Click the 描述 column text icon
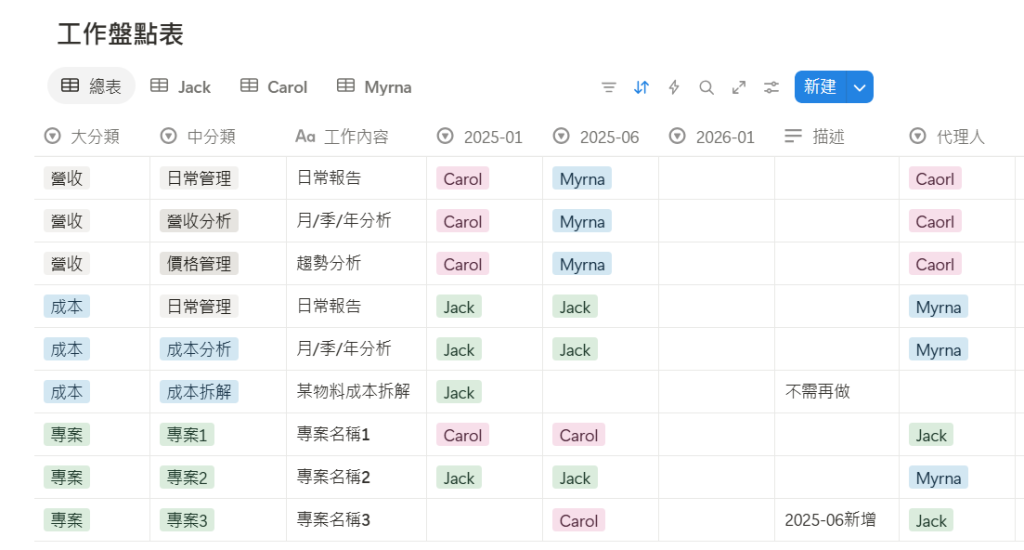Screen dimensions: 1024x550 coord(793,136)
